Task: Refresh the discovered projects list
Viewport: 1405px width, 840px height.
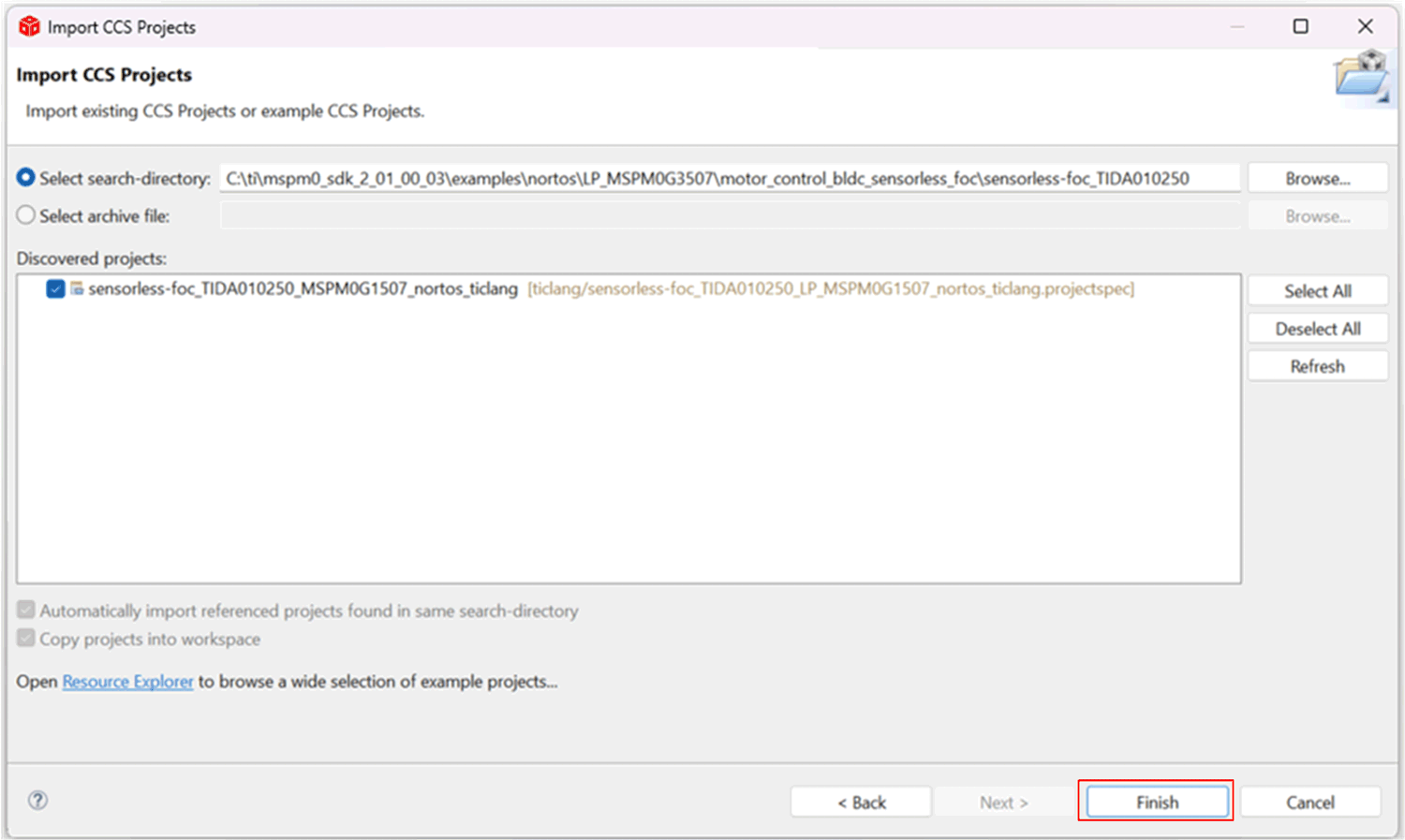Action: 1317,366
